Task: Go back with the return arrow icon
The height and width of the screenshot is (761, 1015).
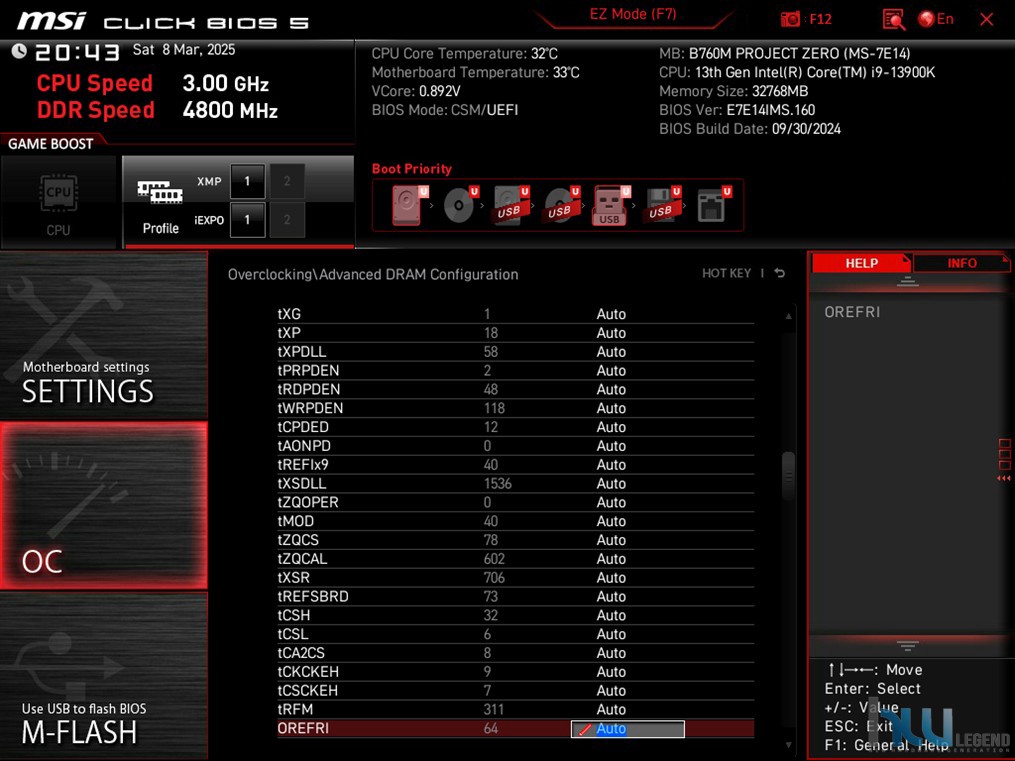Action: click(x=780, y=273)
